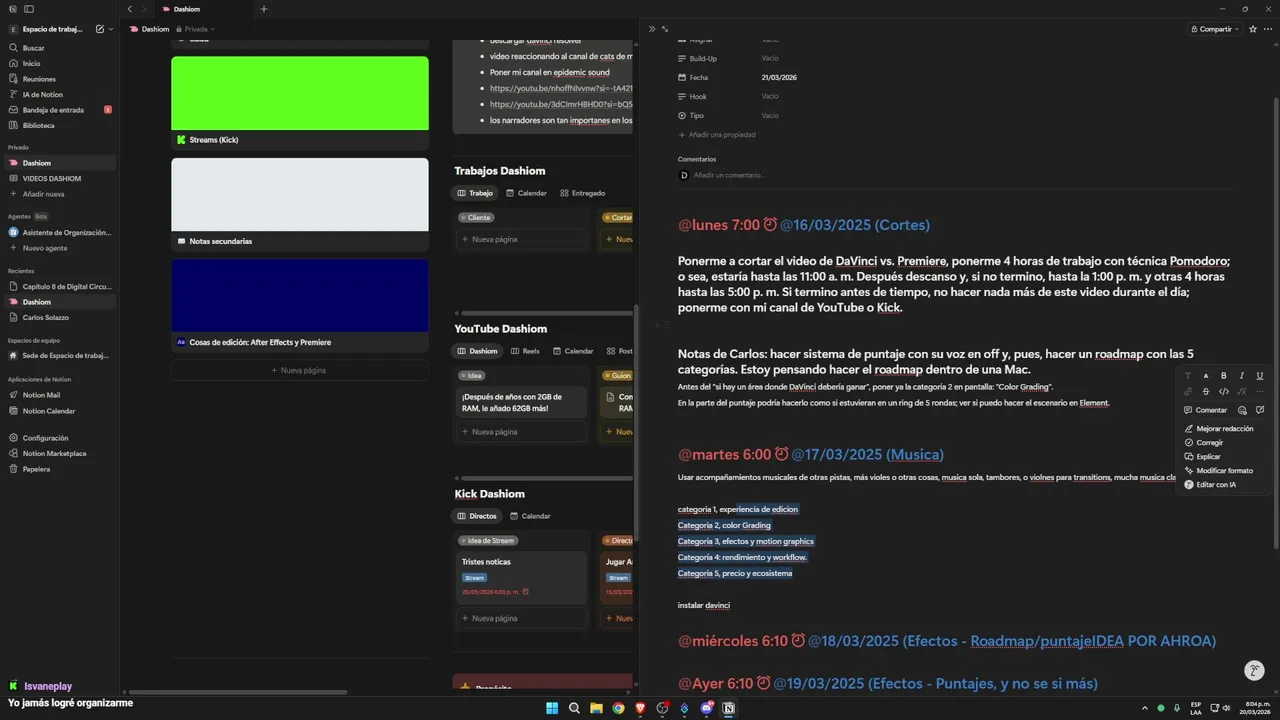
Task: Open Biblioteca in the sidebar
Action: tap(60, 125)
